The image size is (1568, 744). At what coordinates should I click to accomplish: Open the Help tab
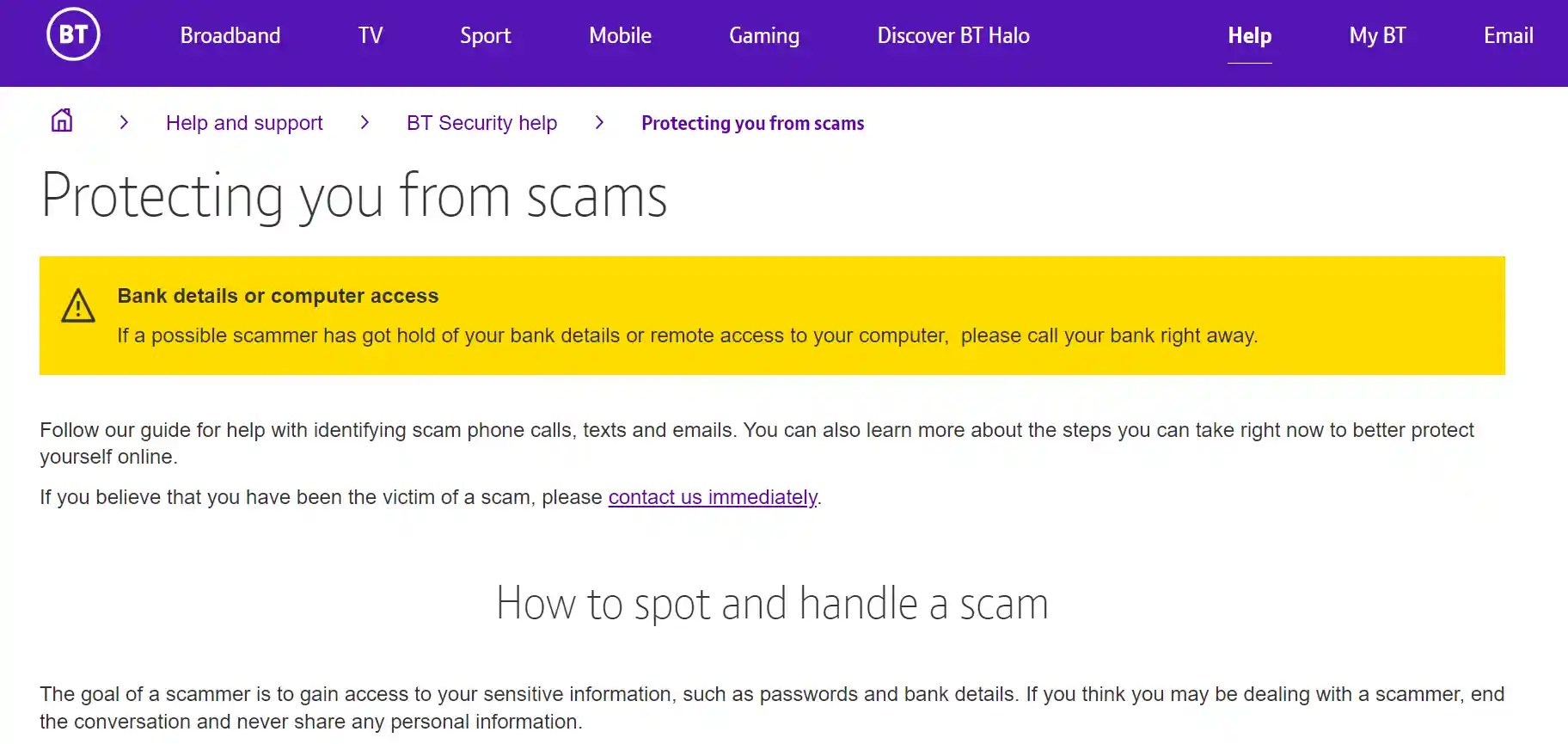pyautogui.click(x=1249, y=36)
